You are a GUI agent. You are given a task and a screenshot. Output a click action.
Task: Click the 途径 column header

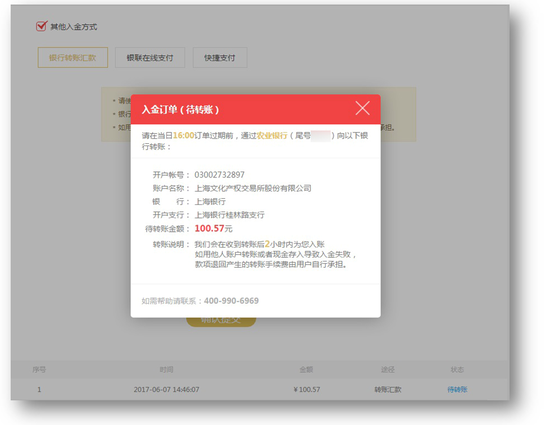point(388,370)
